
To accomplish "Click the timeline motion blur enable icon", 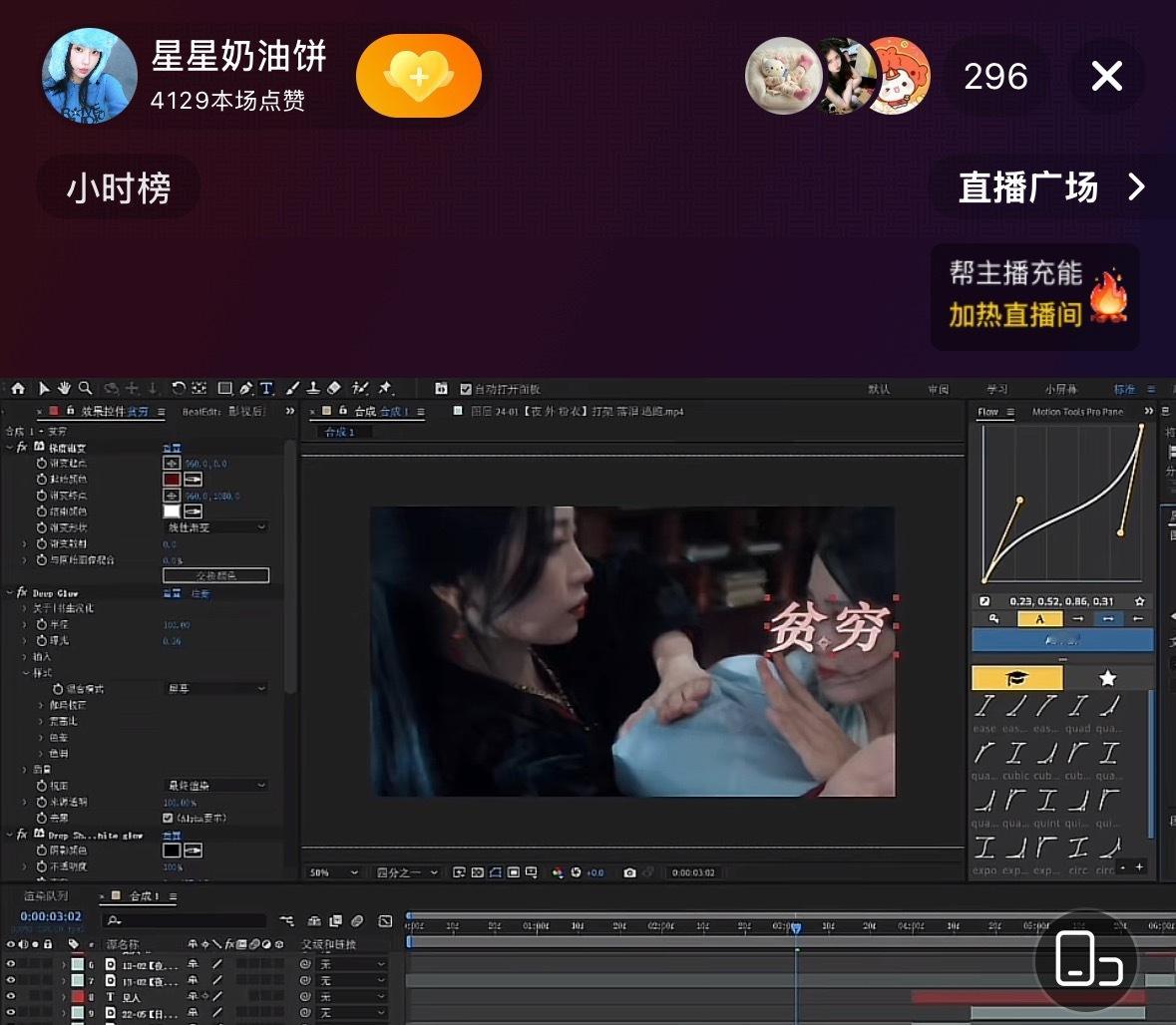I will pos(358,920).
